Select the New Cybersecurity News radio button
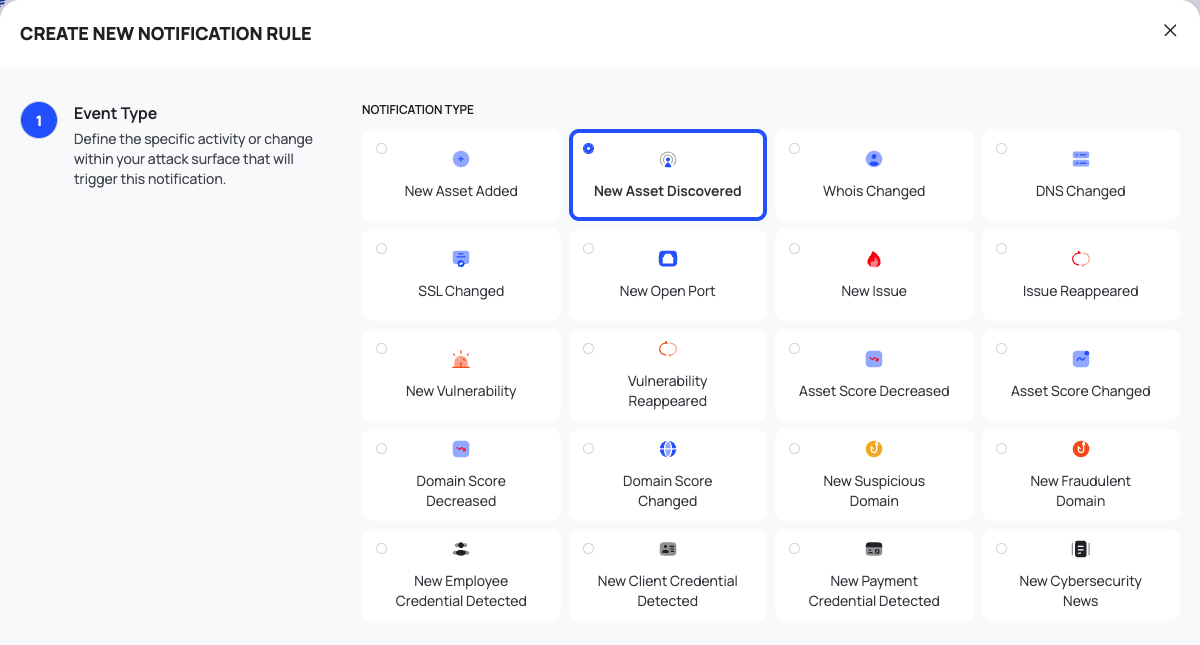The image size is (1200, 645). 1002,549
